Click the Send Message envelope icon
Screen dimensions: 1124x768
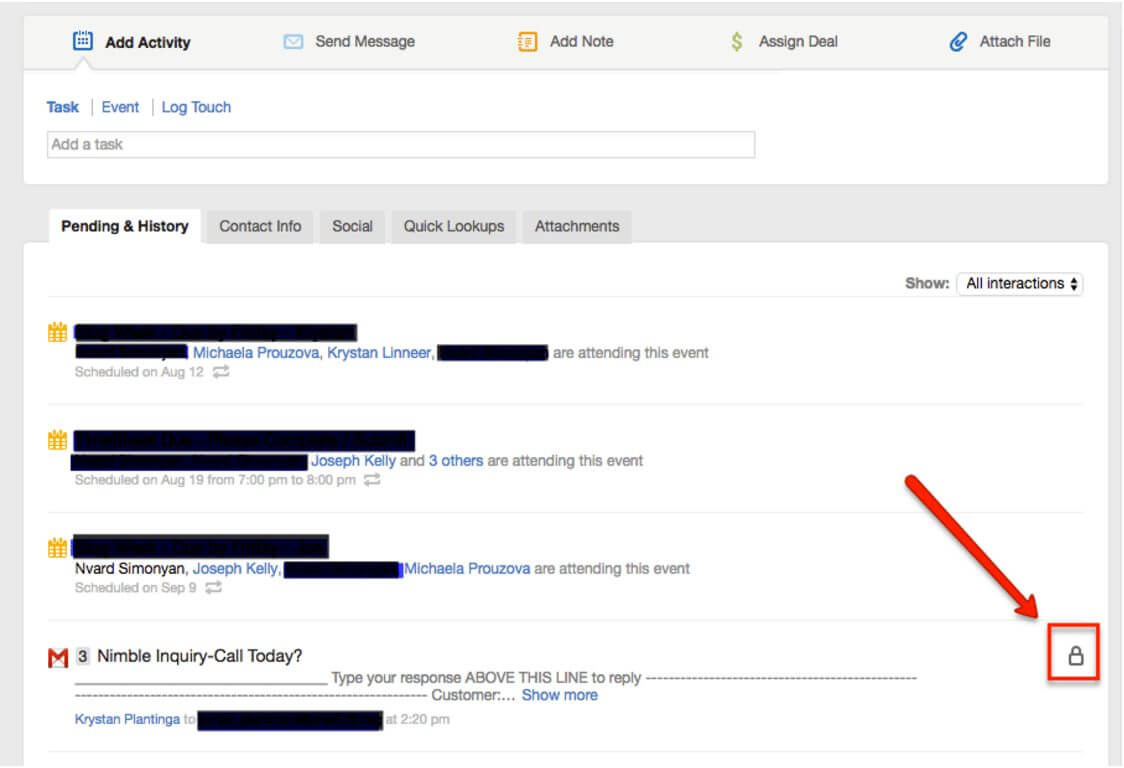tap(293, 42)
